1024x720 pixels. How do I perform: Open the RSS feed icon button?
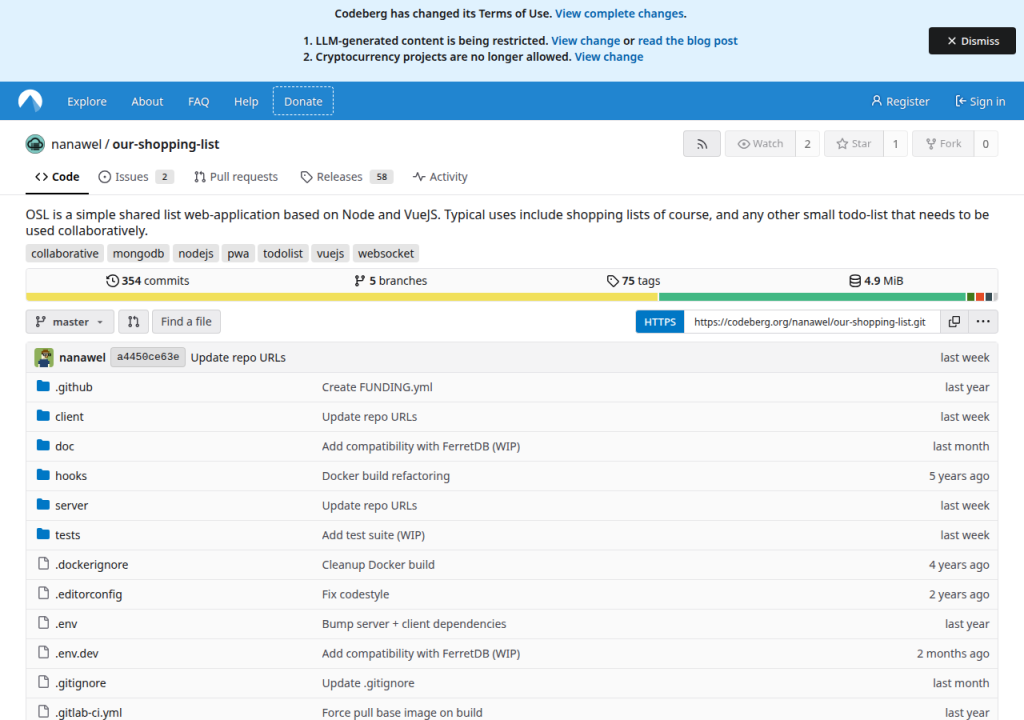coord(702,144)
